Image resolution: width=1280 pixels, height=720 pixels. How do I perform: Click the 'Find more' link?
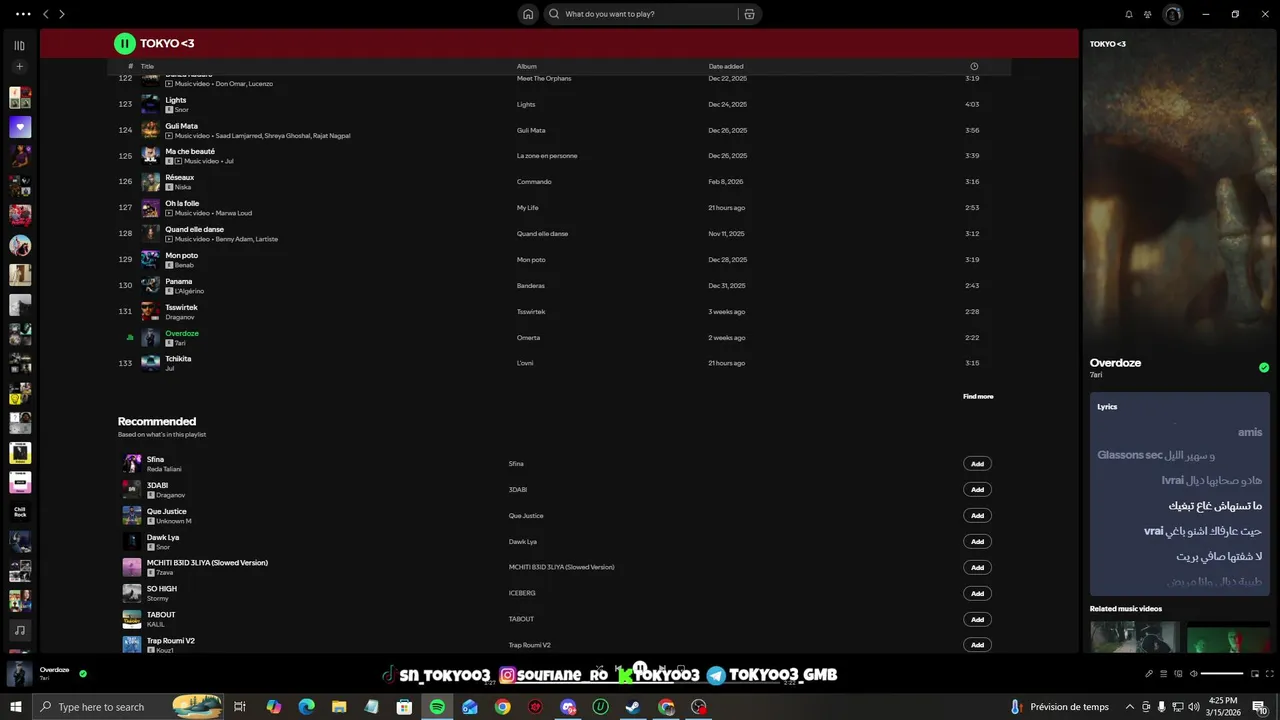(x=978, y=397)
